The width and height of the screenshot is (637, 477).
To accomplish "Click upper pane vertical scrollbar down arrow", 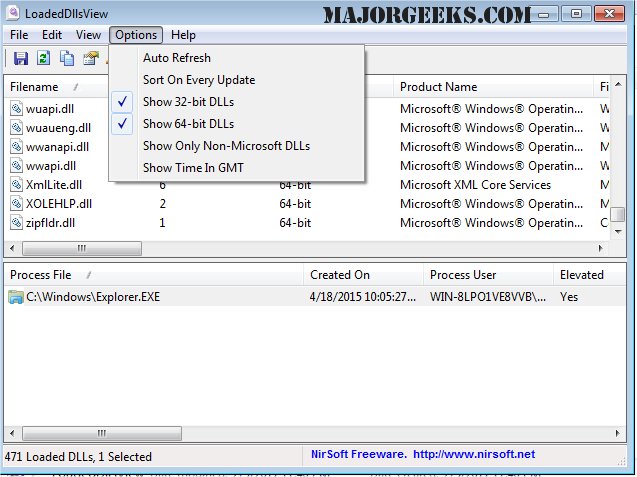I will click(618, 232).
